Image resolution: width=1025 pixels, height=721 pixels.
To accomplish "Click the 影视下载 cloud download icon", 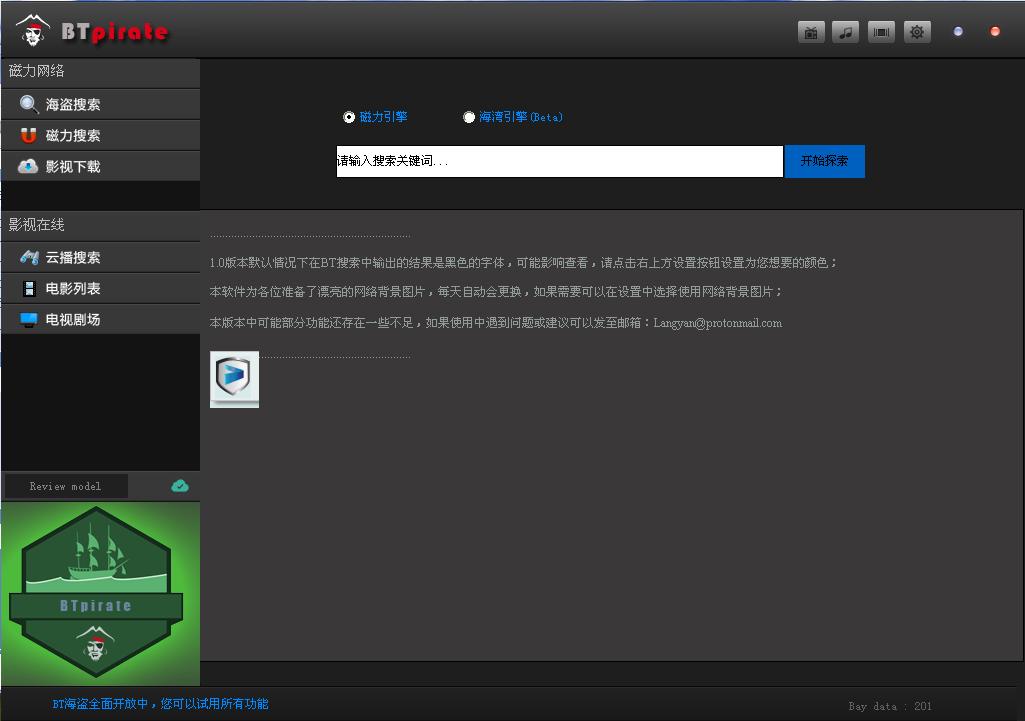I will pos(28,166).
